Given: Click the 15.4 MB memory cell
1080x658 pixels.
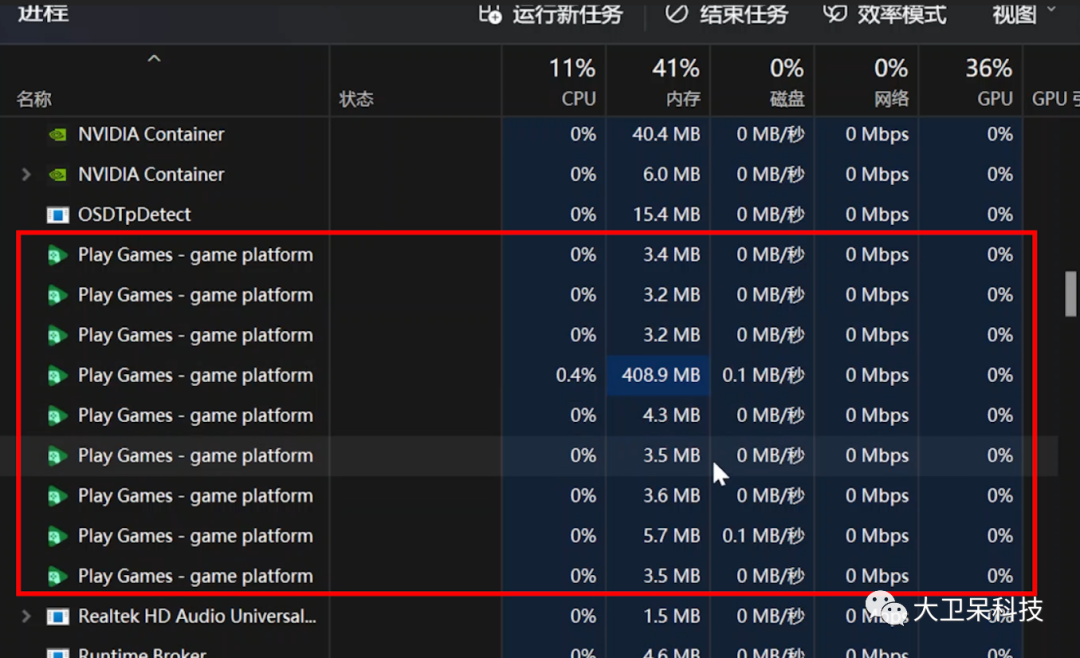Looking at the screenshot, I should 658,215.
